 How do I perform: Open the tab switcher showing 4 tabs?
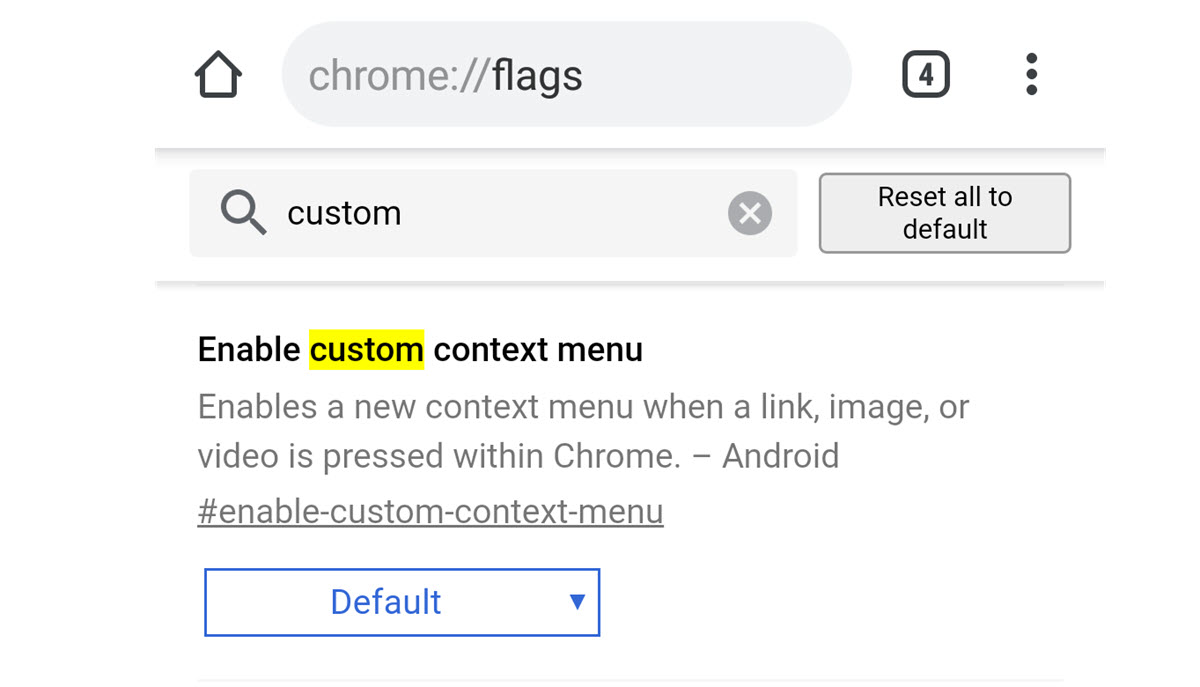925,75
